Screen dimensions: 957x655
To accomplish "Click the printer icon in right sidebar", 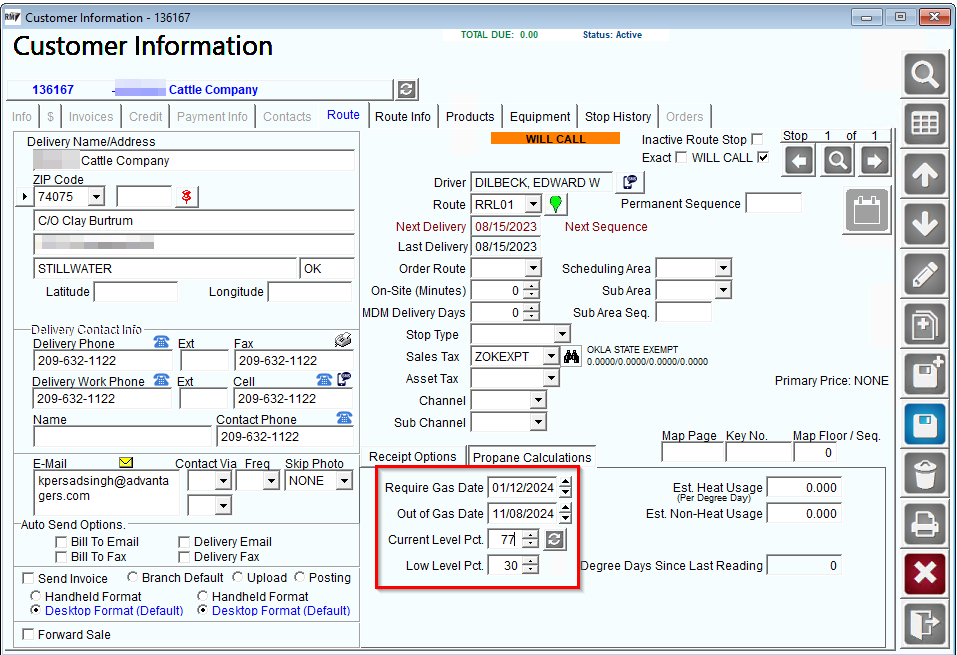I will point(925,524).
